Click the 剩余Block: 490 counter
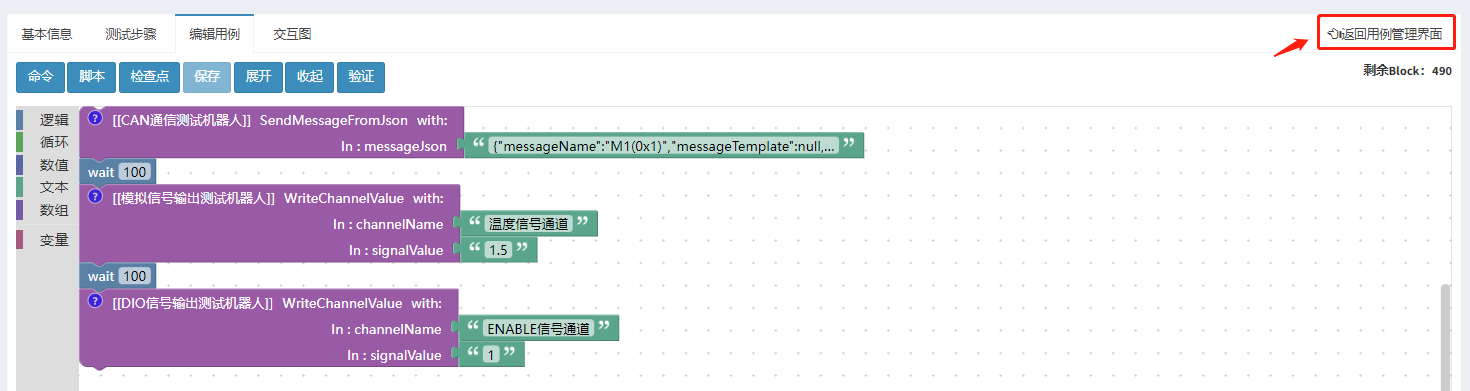The width and height of the screenshot is (1470, 391). 1407,71
